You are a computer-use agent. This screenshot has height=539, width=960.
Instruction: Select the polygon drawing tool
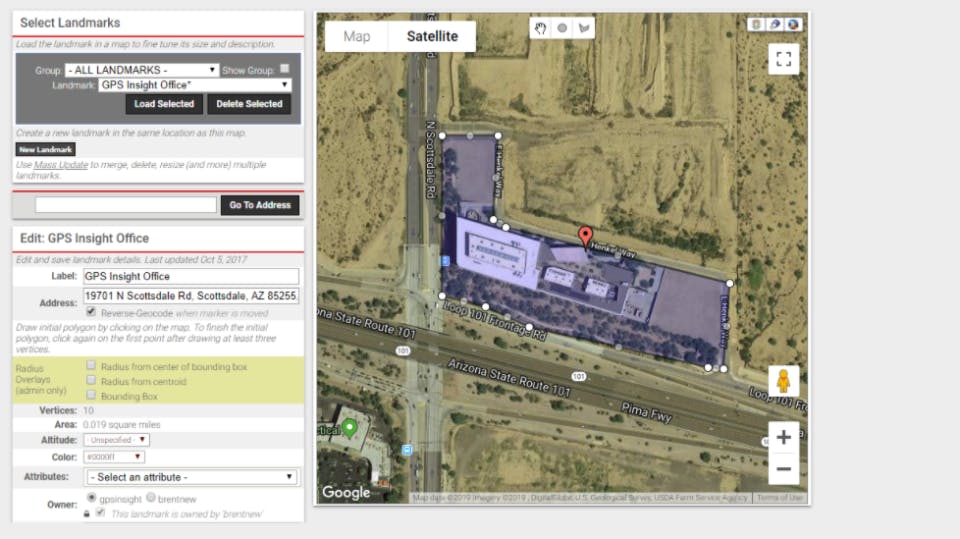(x=583, y=28)
